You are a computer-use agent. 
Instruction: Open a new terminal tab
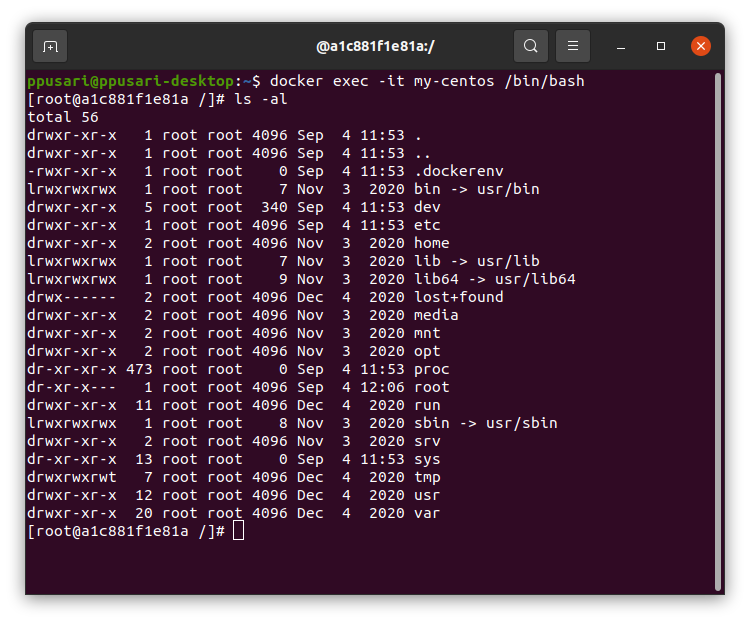pyautogui.click(x=50, y=46)
